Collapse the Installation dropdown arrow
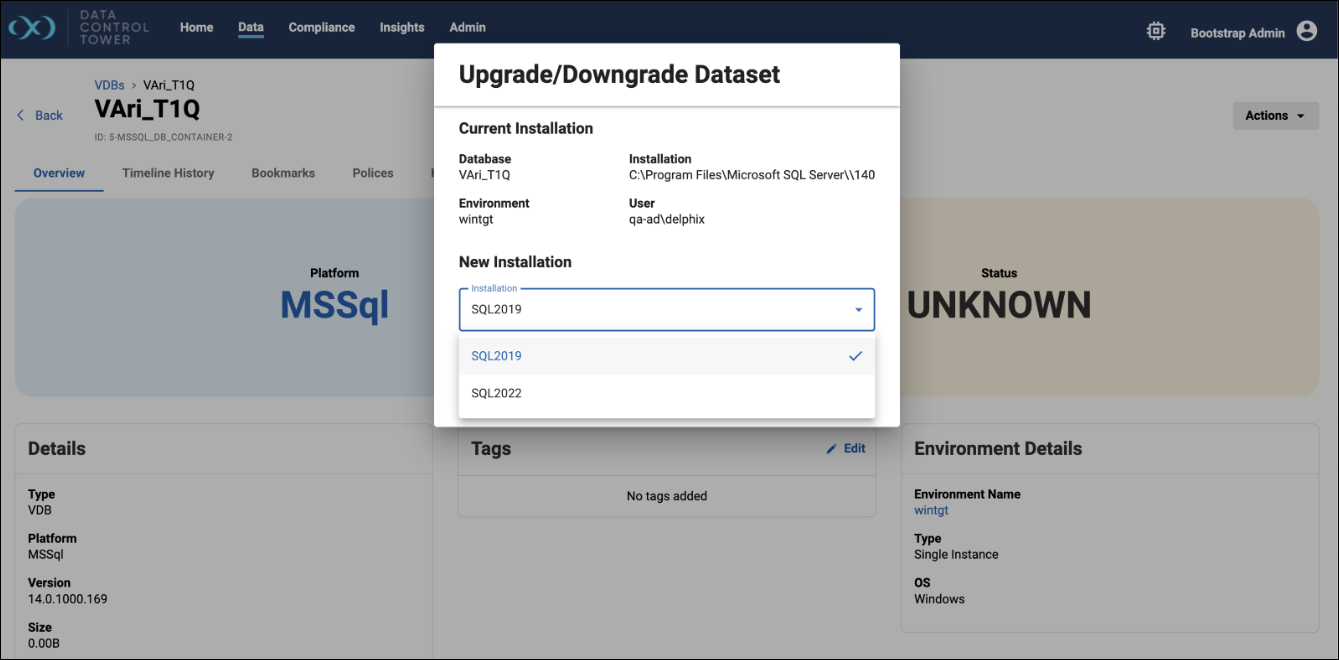This screenshot has width=1339, height=660. 858,310
